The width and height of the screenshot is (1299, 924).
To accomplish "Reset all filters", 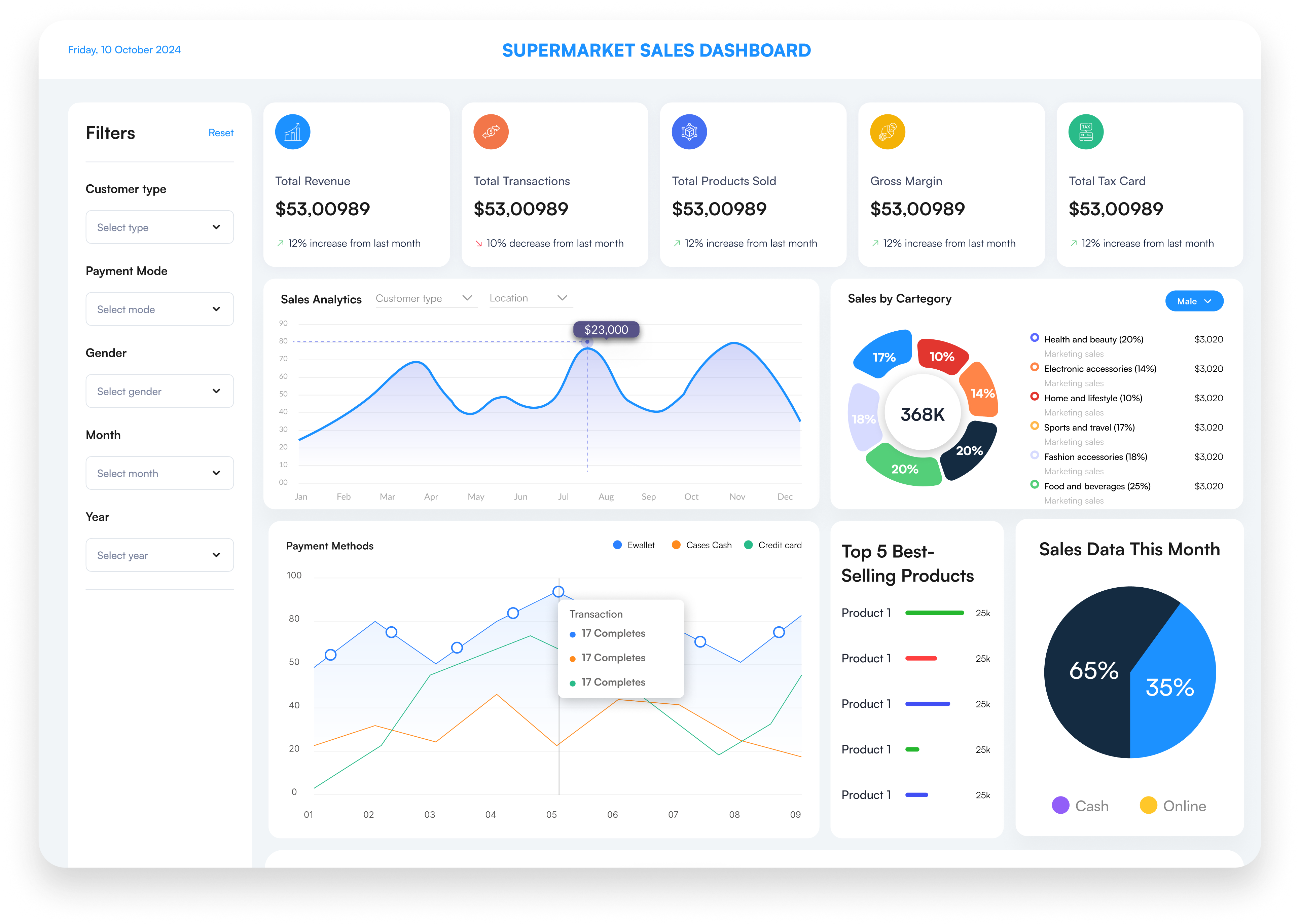I will (x=221, y=133).
